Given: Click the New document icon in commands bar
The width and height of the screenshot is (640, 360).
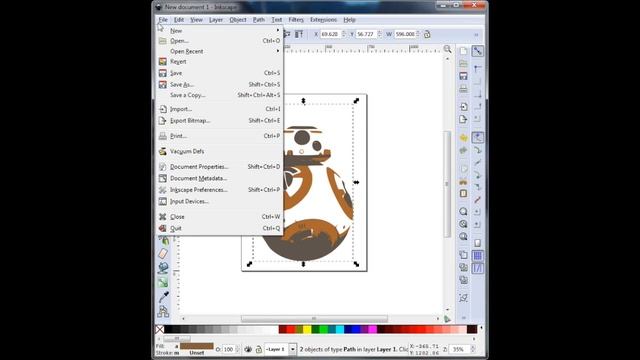Looking at the screenshot, I should click(463, 51).
